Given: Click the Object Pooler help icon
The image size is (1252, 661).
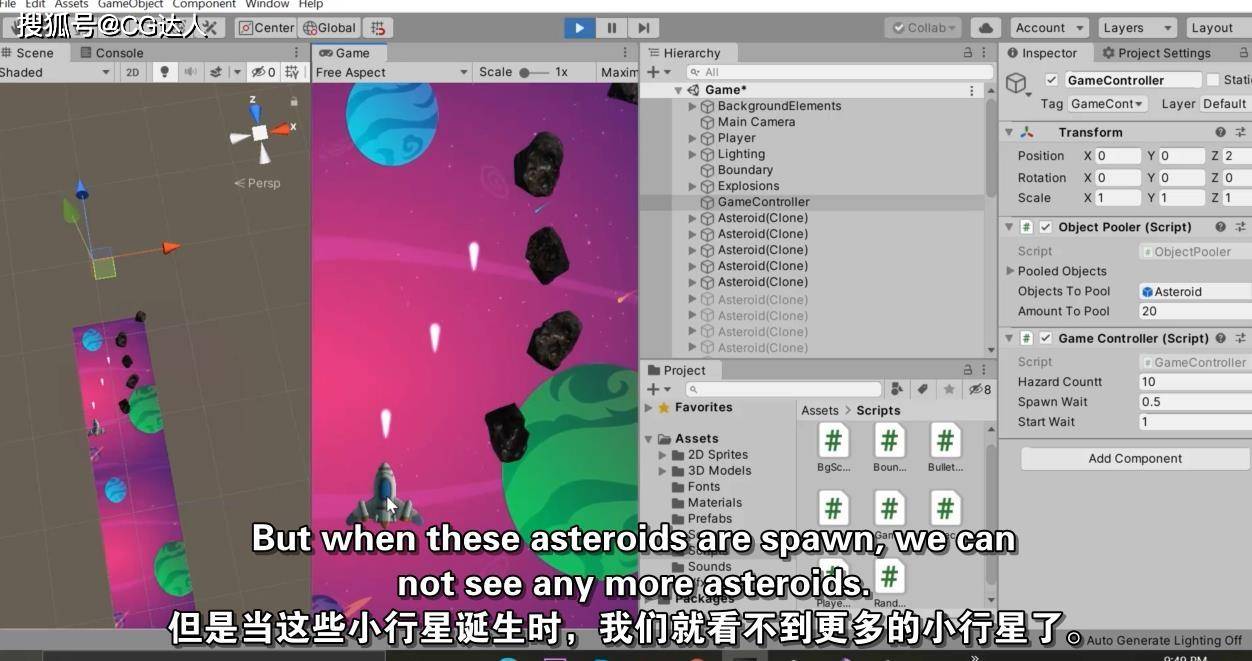Looking at the screenshot, I should point(1220,227).
